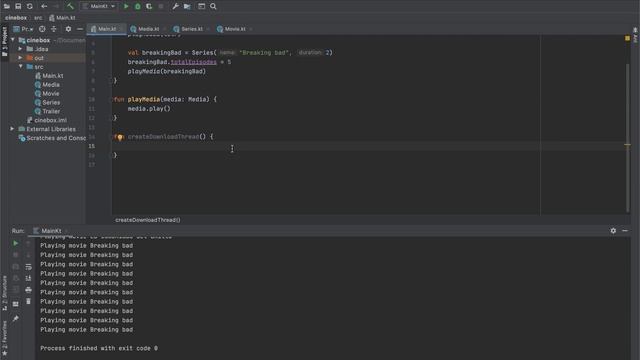640x360 pixels.
Task: Select Media class in the project tree
Action: tap(47, 84)
